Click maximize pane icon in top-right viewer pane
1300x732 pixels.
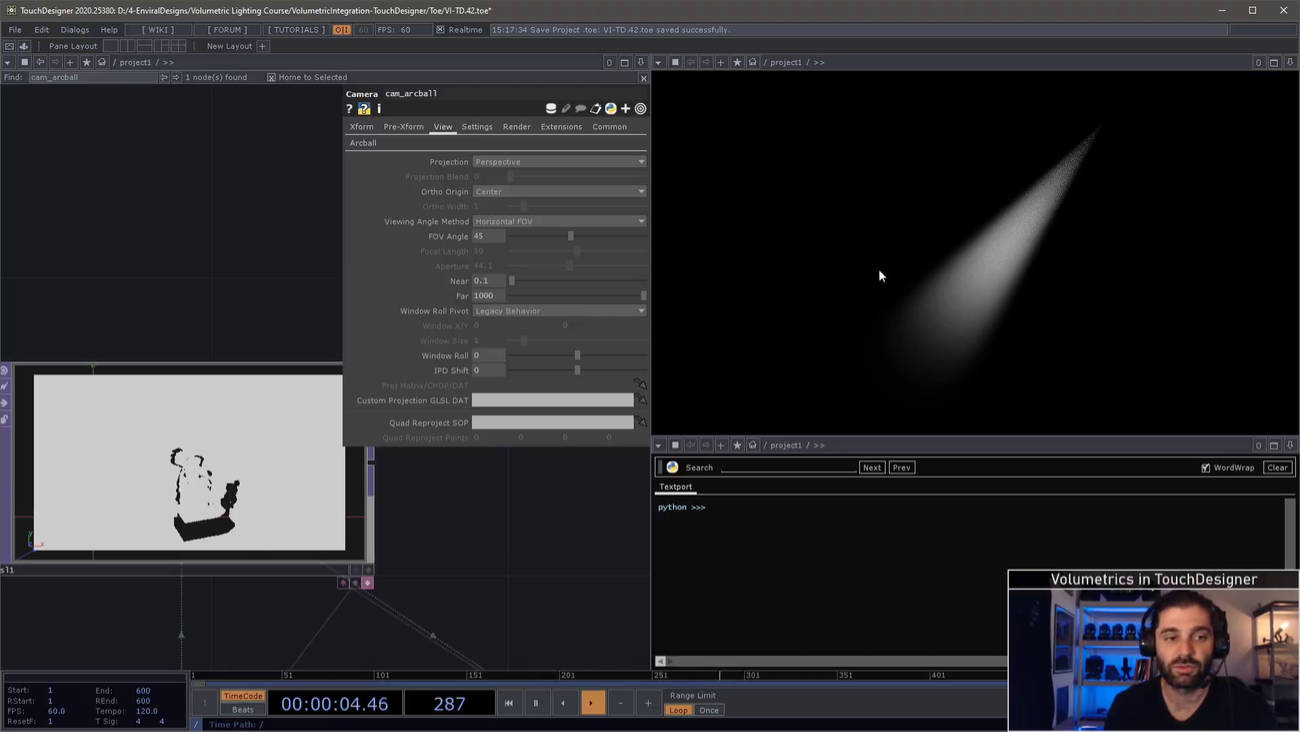1274,62
